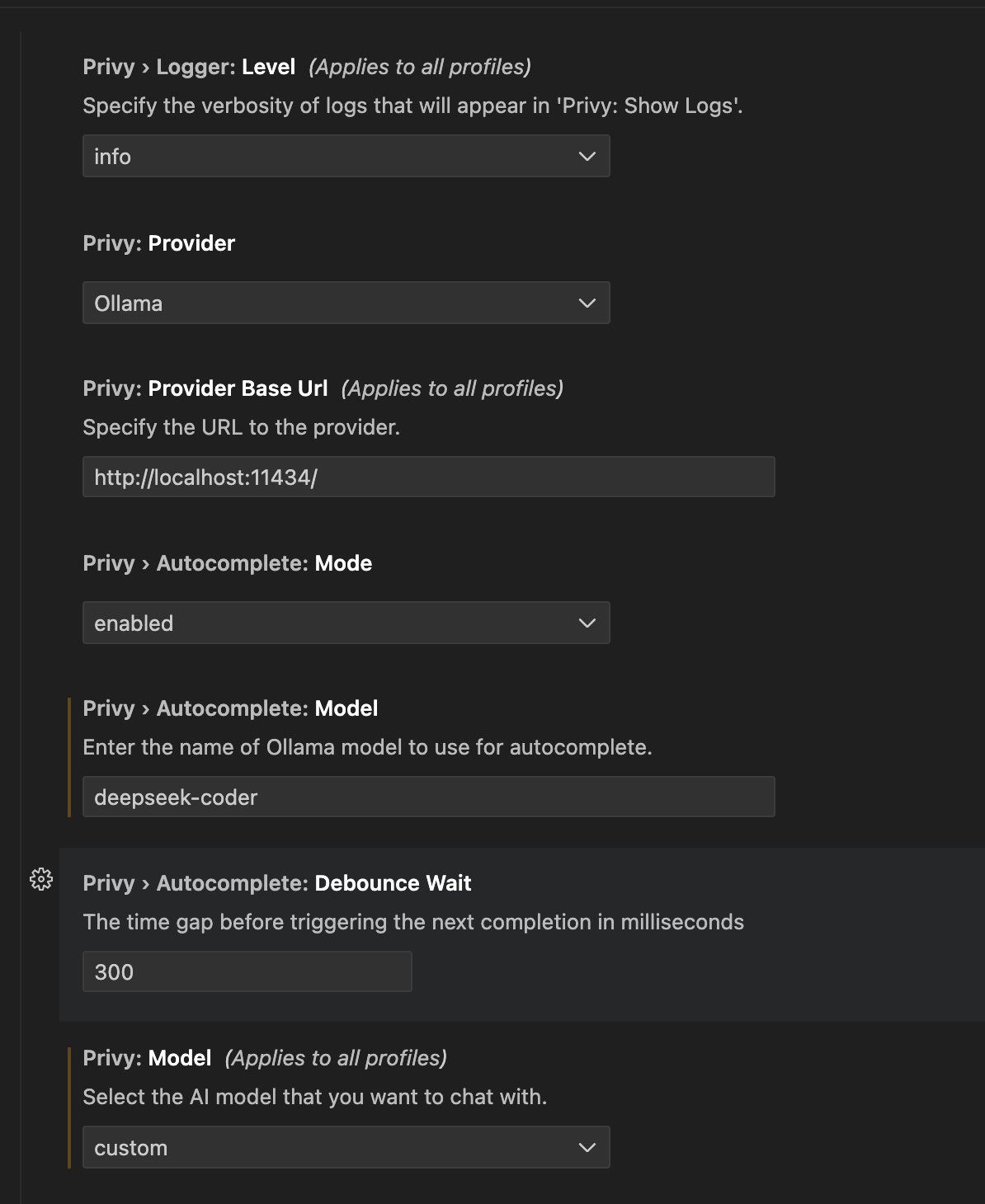
Task: Click the Debounce Wait field showing 300
Action: coord(247,972)
